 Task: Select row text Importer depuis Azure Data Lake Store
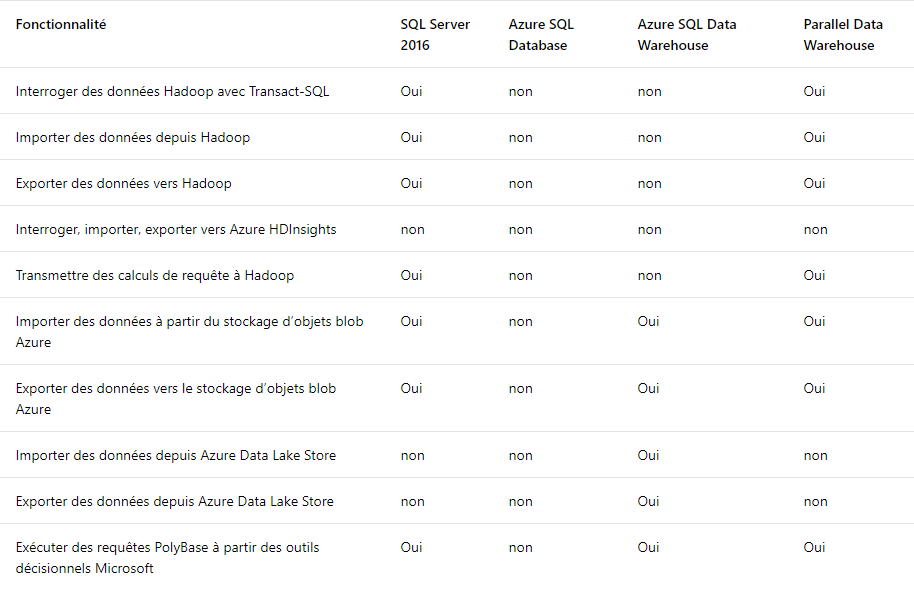176,456
